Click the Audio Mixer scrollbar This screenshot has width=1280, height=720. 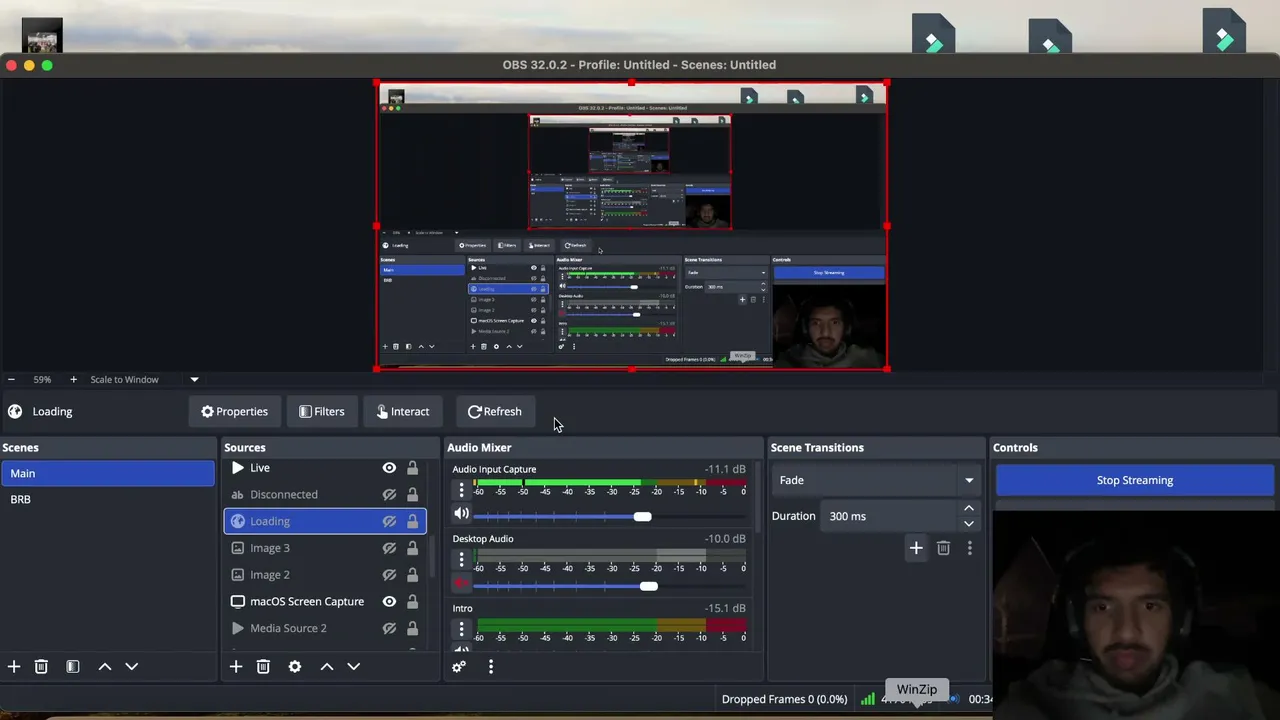click(x=757, y=500)
